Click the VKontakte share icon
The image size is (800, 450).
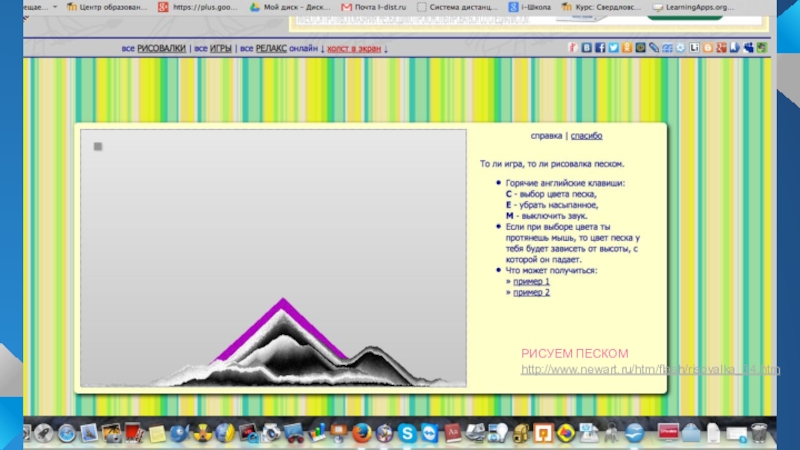coord(587,47)
